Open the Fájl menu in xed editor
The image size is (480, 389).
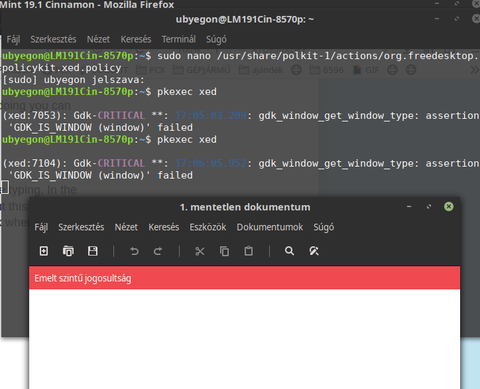click(x=41, y=227)
